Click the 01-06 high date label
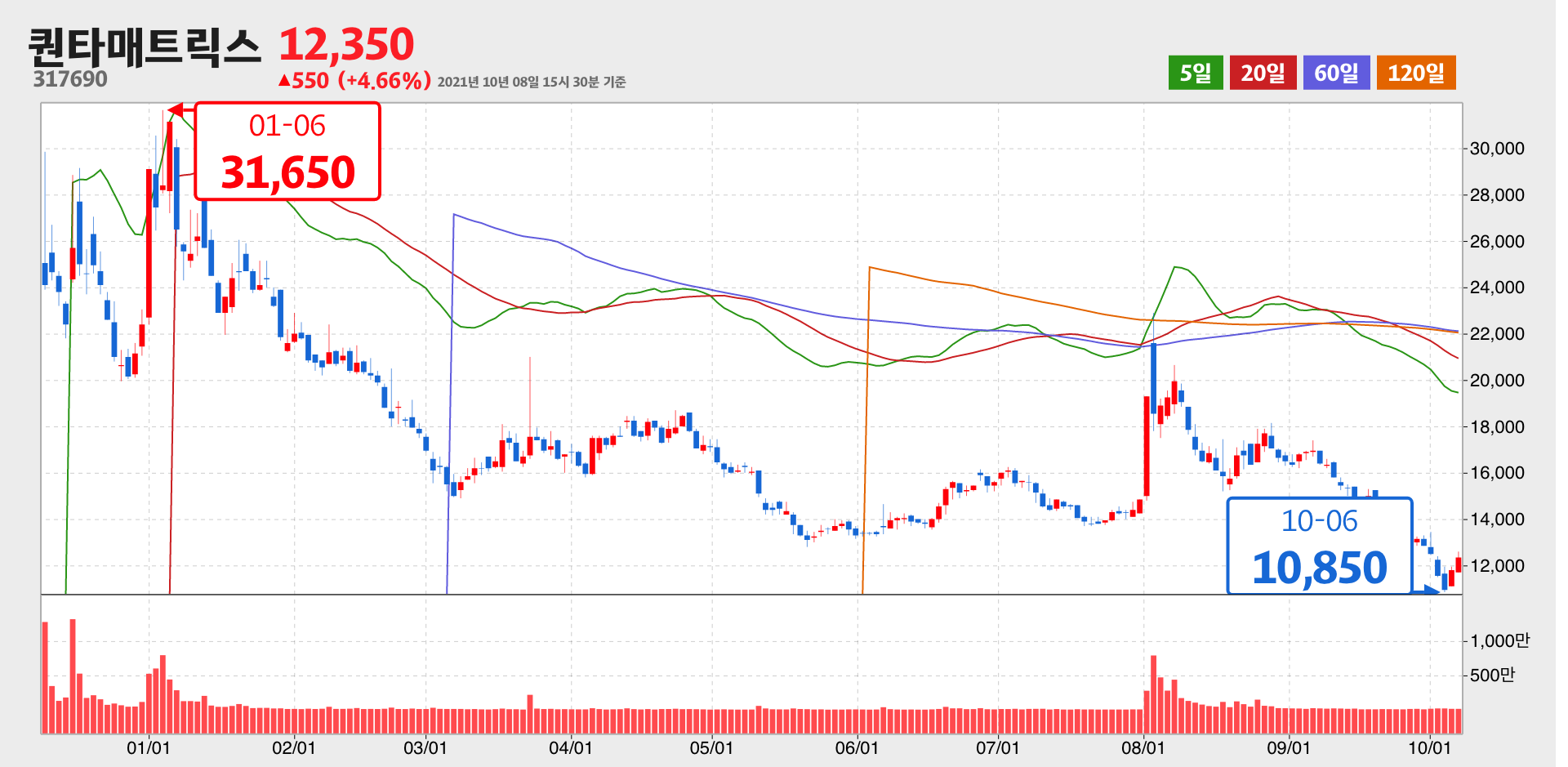This screenshot has width=1568, height=767. [x=287, y=126]
